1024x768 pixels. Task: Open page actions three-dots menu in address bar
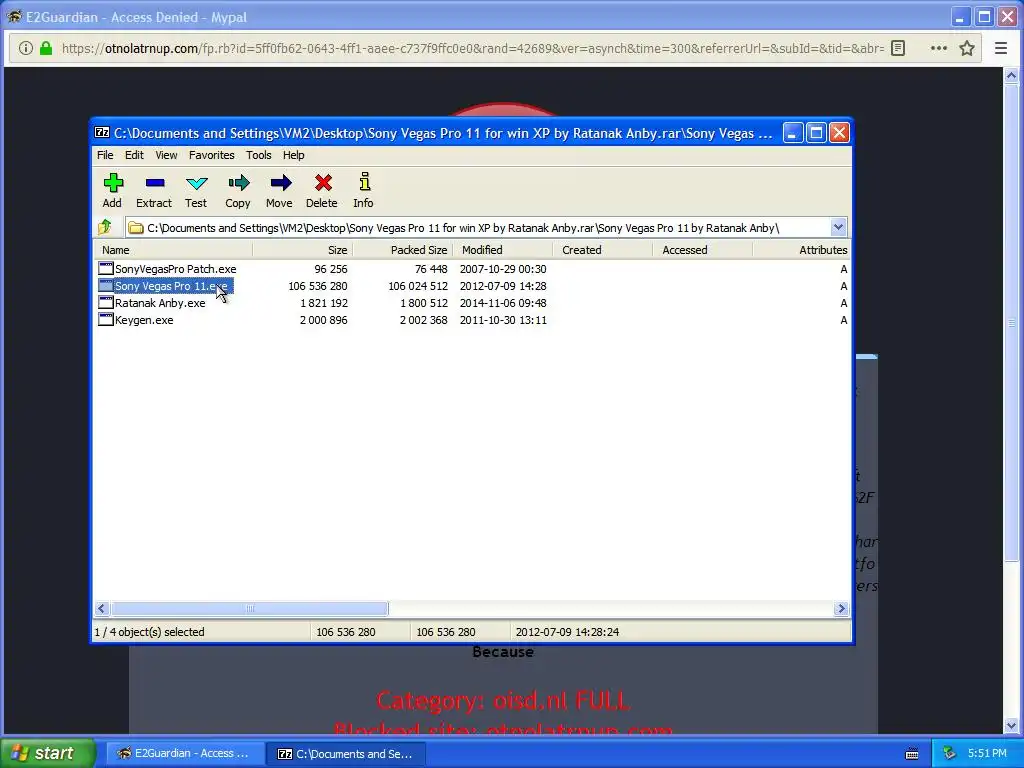[938, 48]
